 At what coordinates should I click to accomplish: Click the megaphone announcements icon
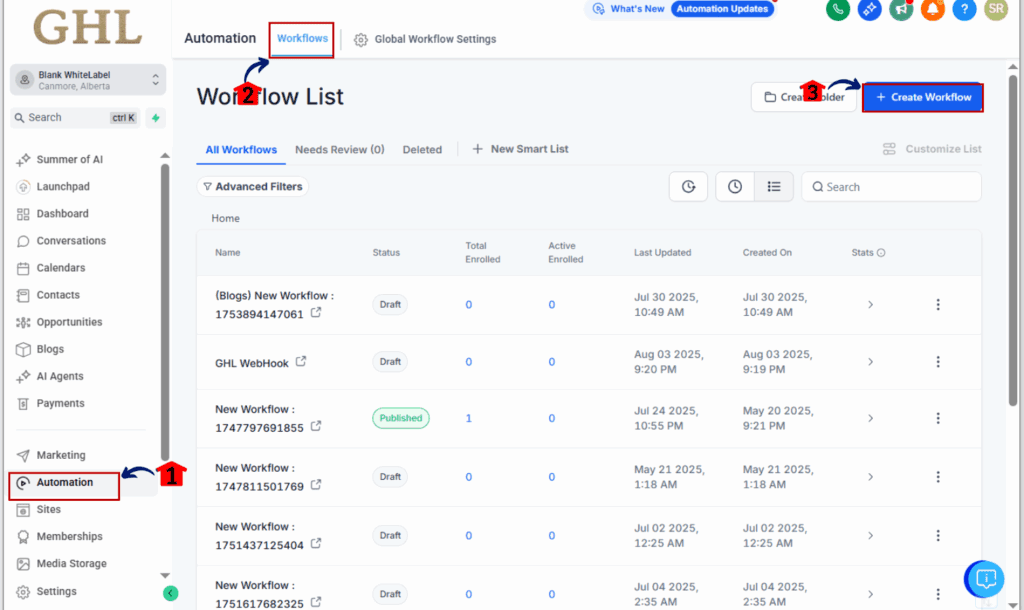[x=901, y=9]
